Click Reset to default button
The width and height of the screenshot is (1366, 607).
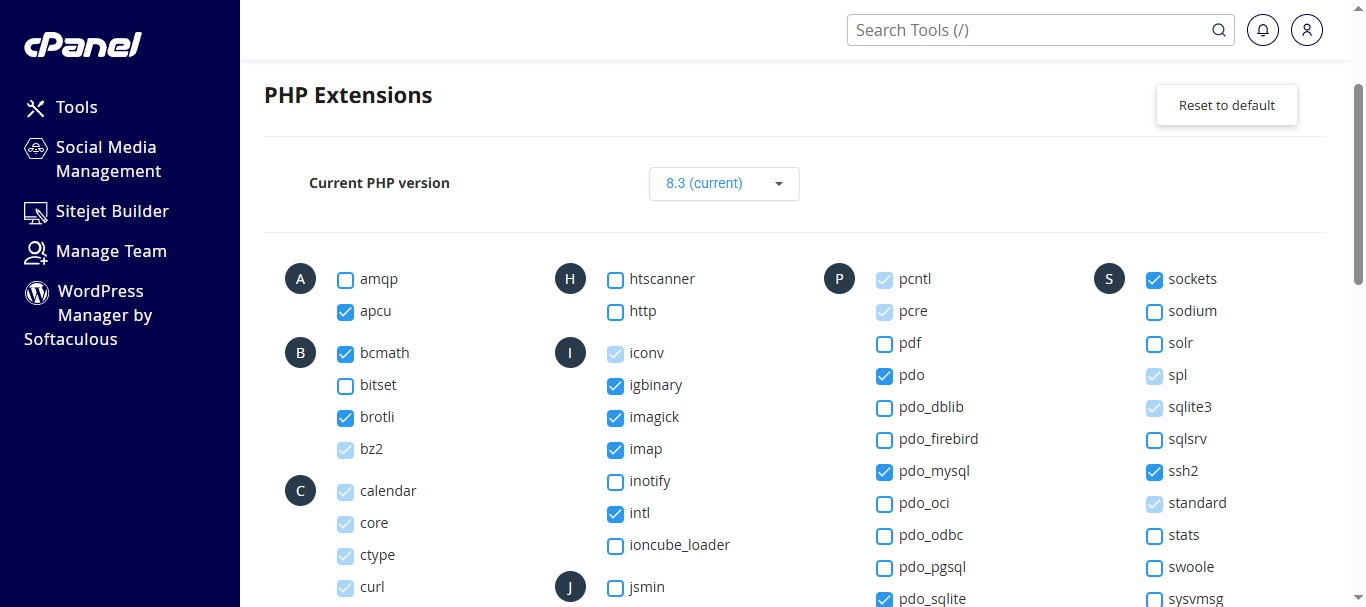click(x=1227, y=105)
